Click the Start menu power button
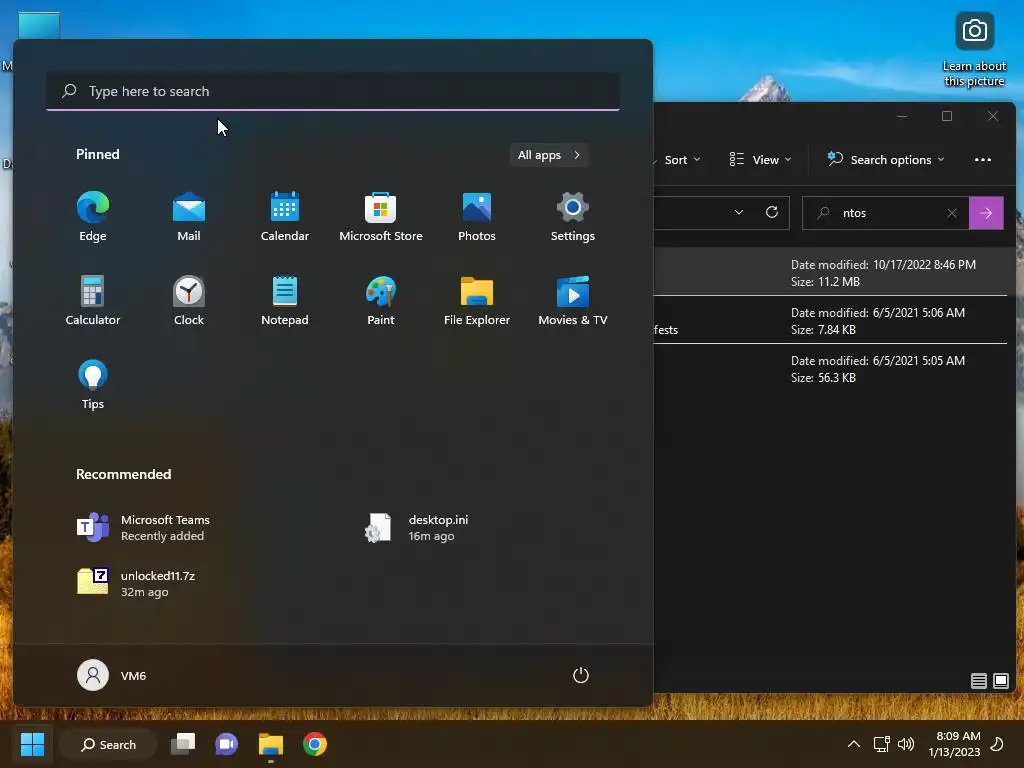1024x768 pixels. tap(581, 675)
